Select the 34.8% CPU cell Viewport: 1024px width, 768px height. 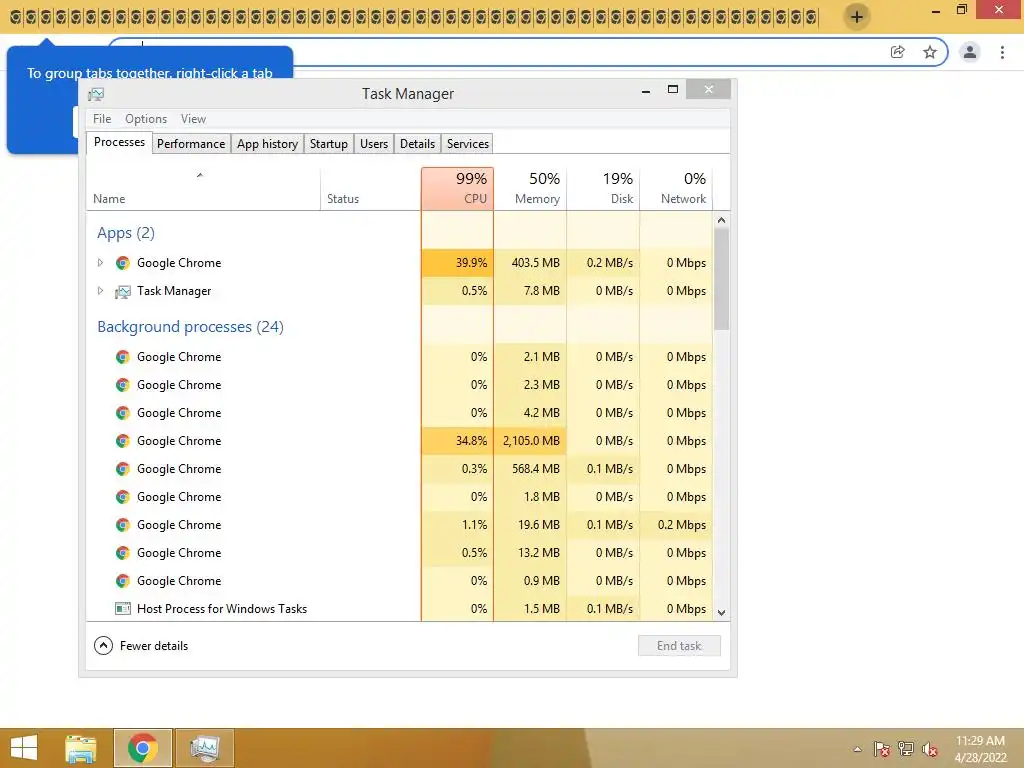(457, 441)
